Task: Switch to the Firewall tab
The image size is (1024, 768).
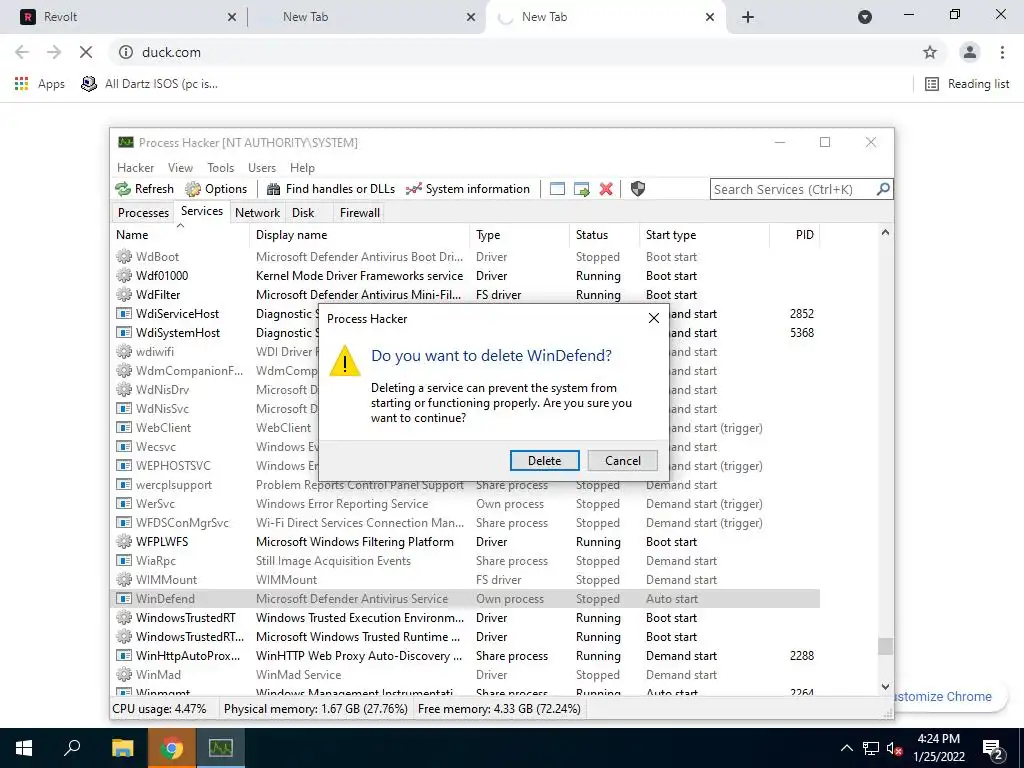Action: 359,213
